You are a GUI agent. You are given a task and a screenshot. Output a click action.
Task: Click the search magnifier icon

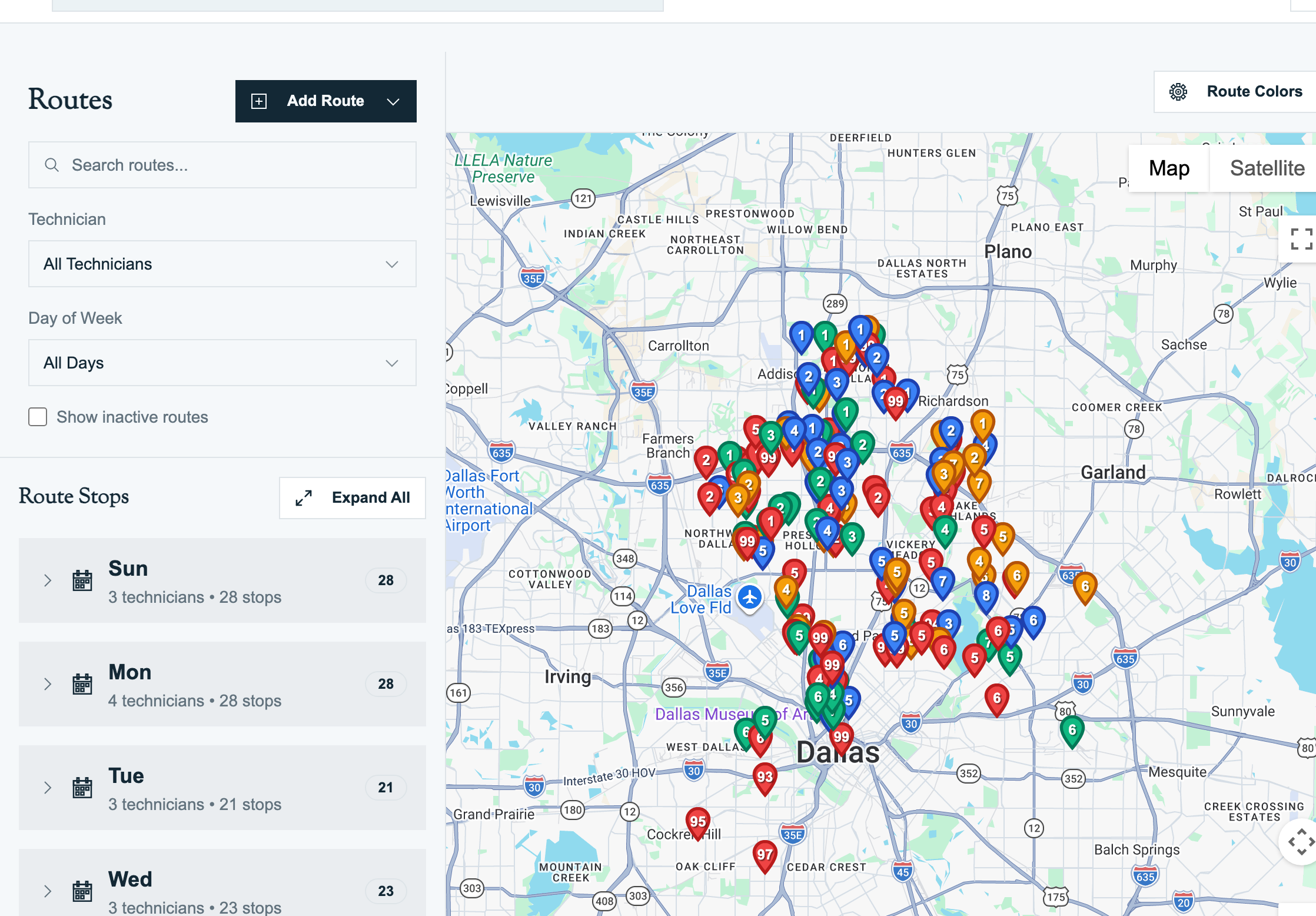52,165
